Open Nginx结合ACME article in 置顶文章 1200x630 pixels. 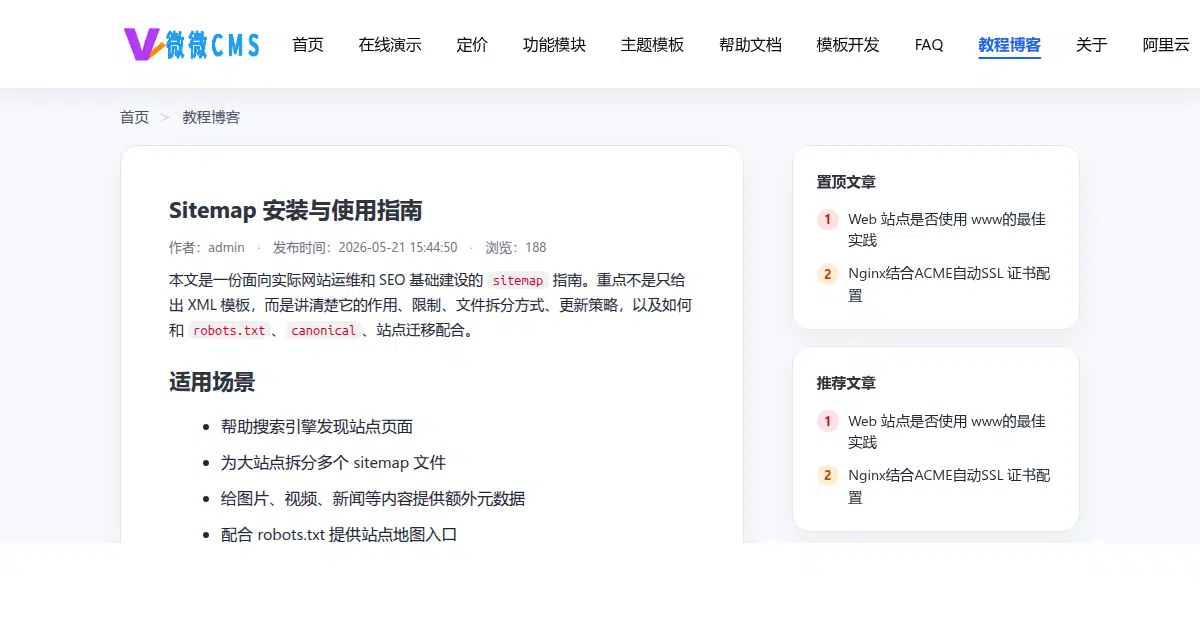(x=949, y=284)
